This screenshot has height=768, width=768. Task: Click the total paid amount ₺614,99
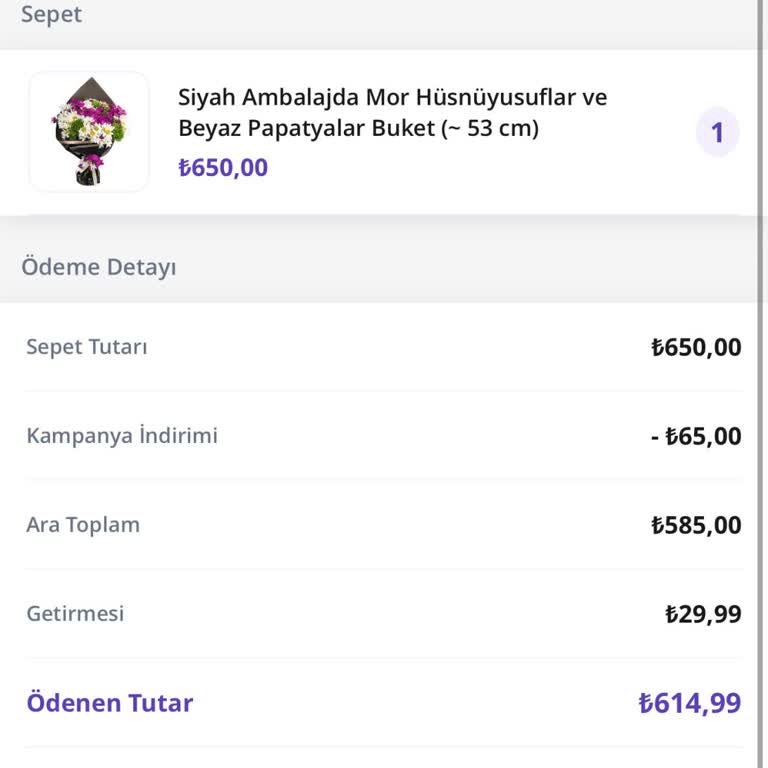tap(690, 703)
